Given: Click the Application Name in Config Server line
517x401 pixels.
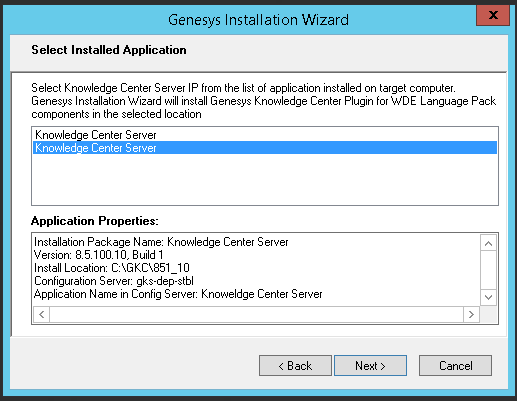Looking at the screenshot, I should coord(178,294).
